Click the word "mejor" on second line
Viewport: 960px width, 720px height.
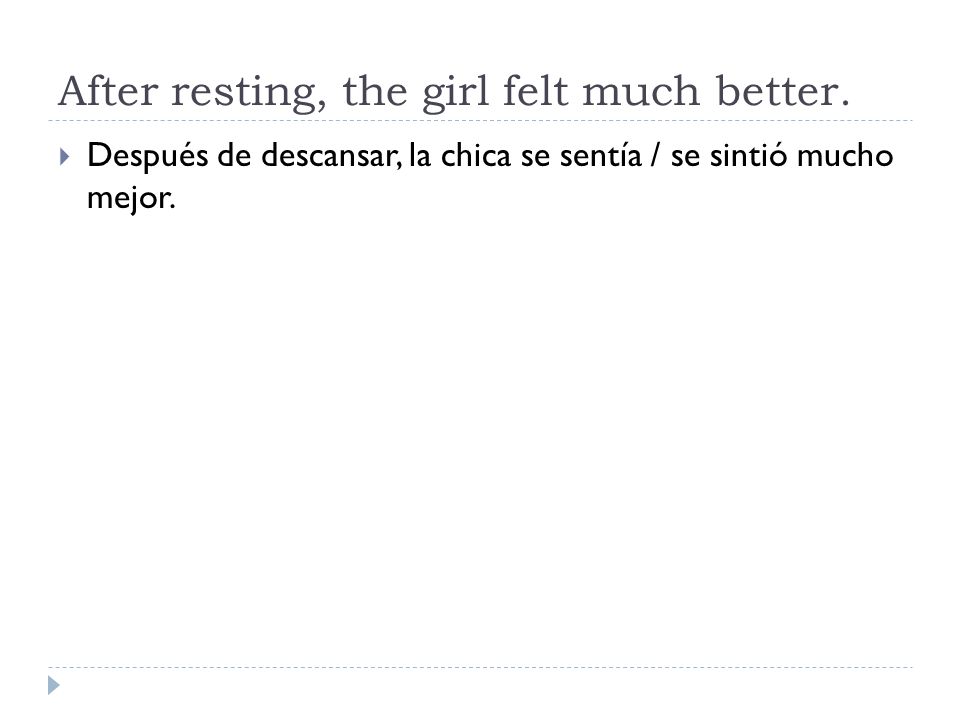(x=128, y=198)
